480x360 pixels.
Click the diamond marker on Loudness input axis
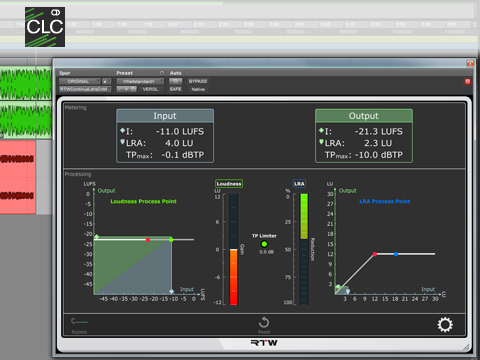coord(171,291)
